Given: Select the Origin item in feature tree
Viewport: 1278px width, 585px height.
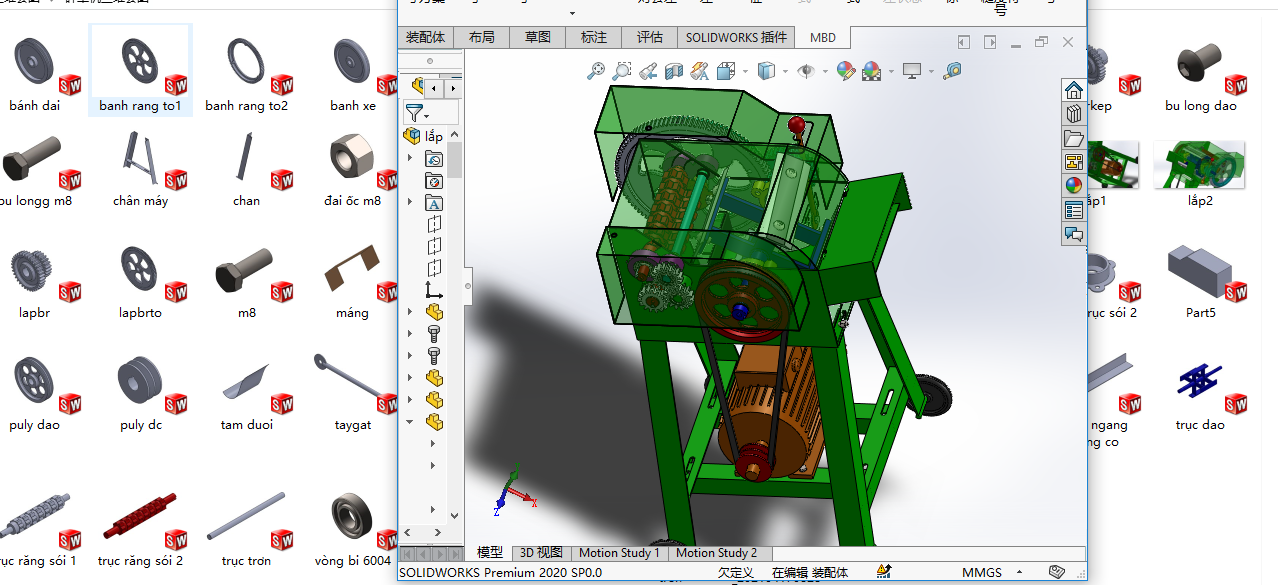Looking at the screenshot, I should (434, 290).
